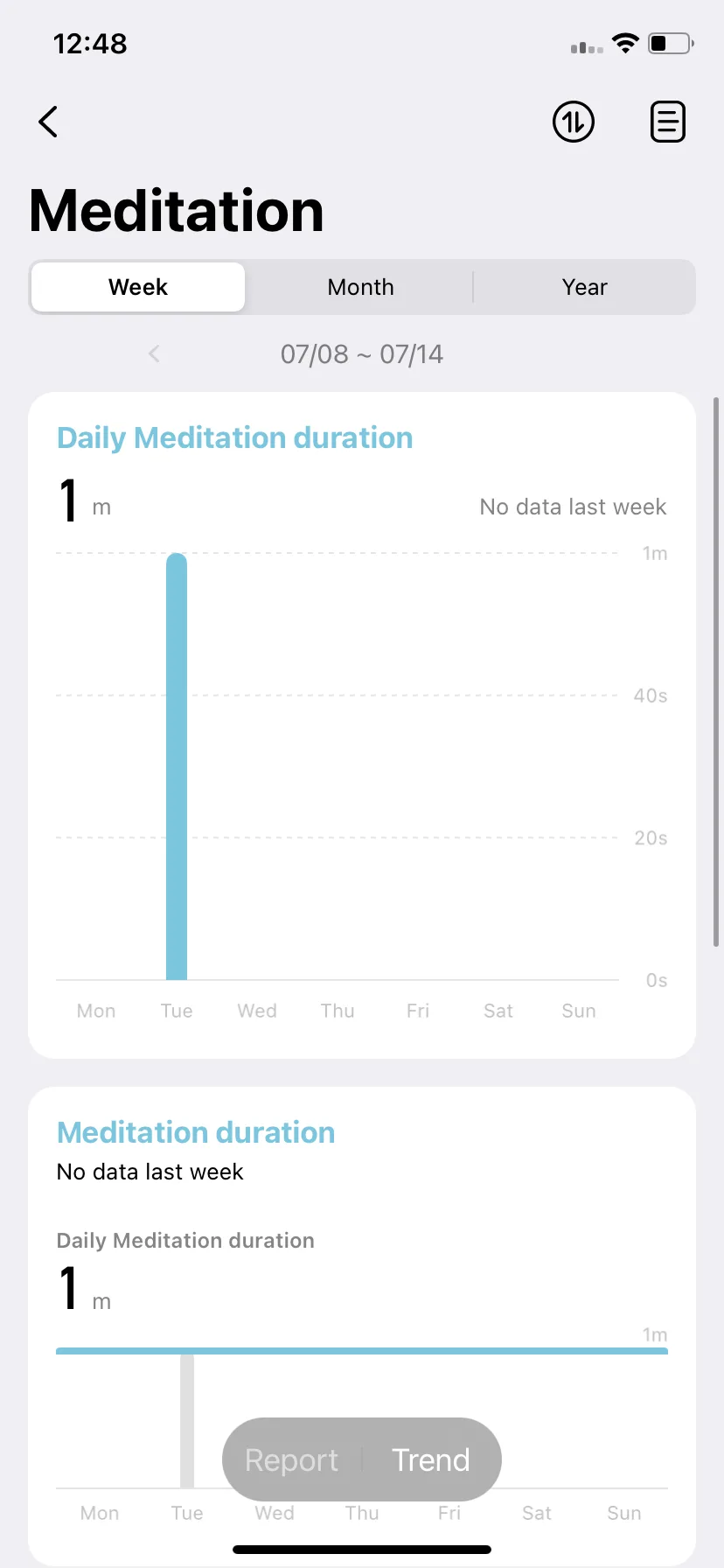The height and width of the screenshot is (1568, 724).
Task: Tap the blue 1m average line
Action: point(362,1351)
